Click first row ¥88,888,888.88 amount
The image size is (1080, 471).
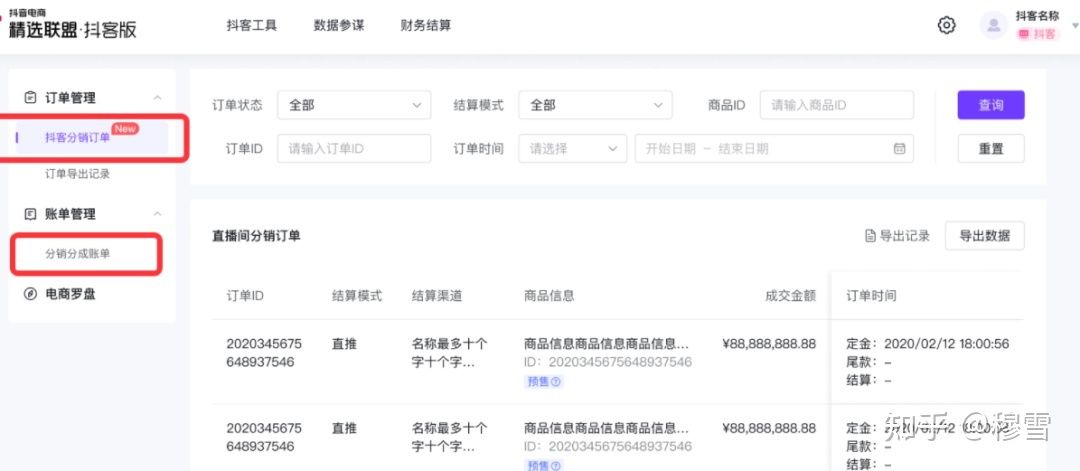[x=769, y=344]
